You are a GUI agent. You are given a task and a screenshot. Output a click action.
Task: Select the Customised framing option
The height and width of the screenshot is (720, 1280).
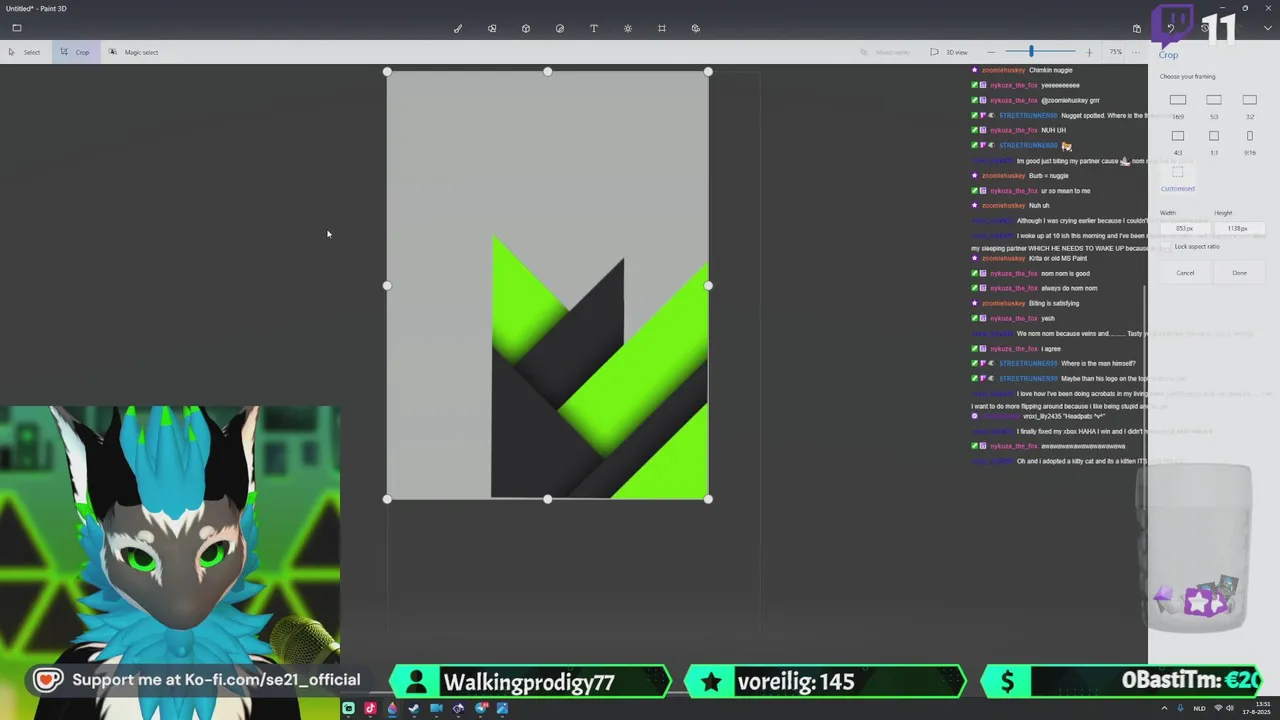(1178, 178)
